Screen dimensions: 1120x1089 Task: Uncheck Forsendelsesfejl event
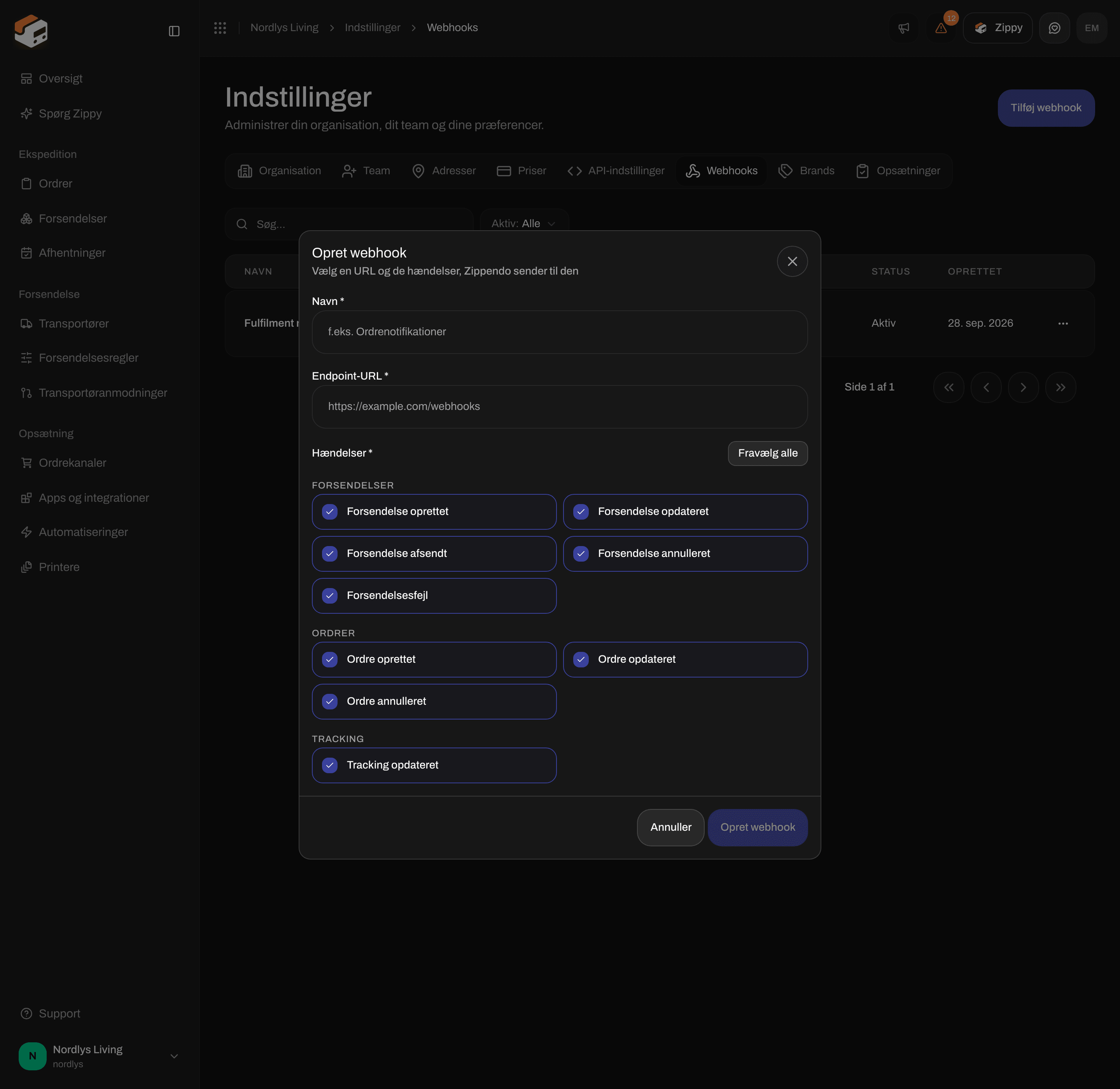point(434,595)
